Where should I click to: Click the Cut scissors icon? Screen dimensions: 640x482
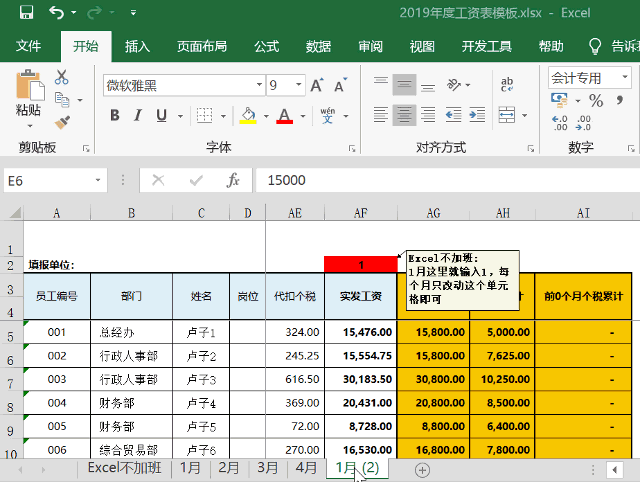(62, 77)
